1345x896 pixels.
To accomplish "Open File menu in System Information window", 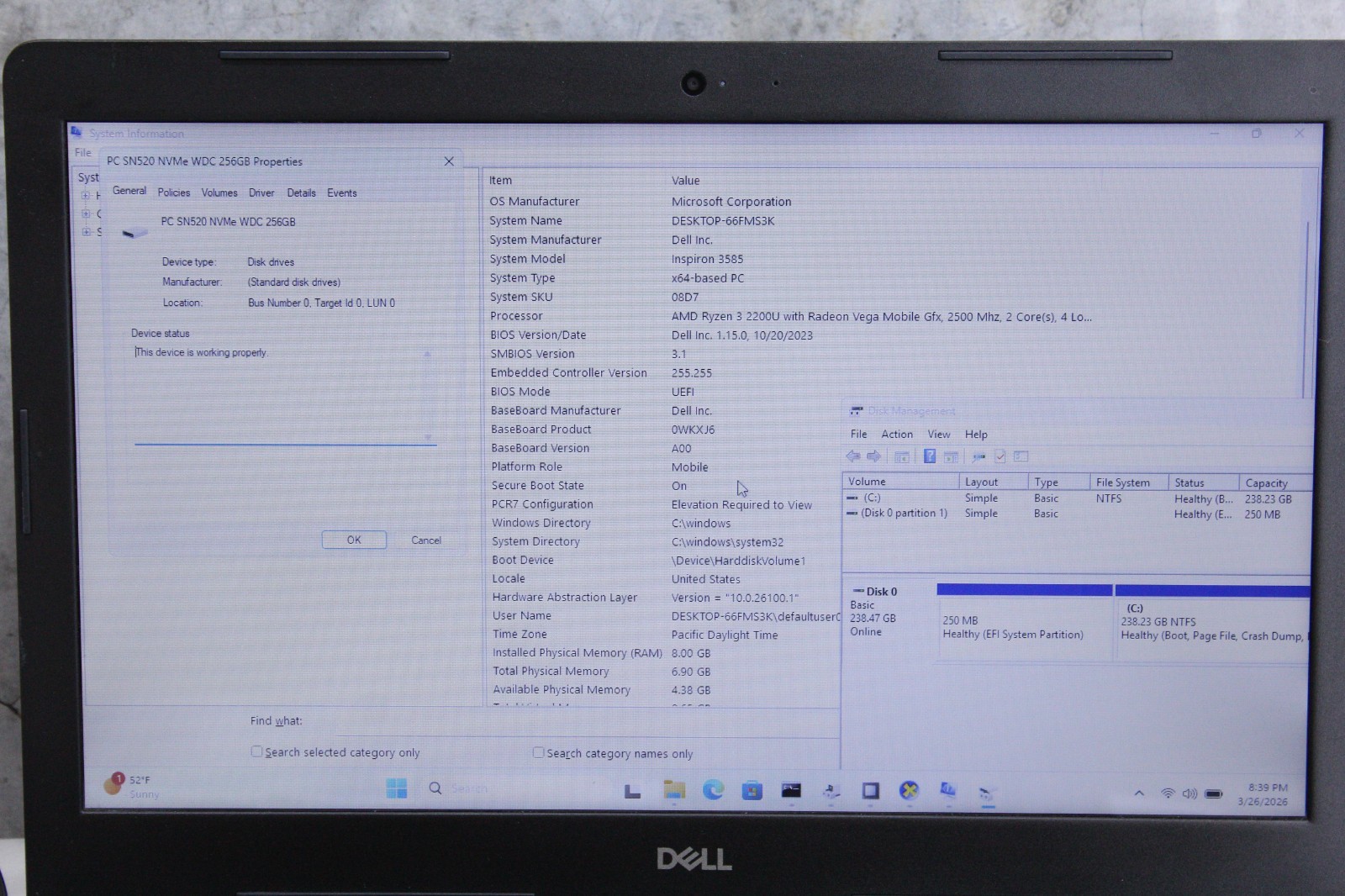I will 82,152.
